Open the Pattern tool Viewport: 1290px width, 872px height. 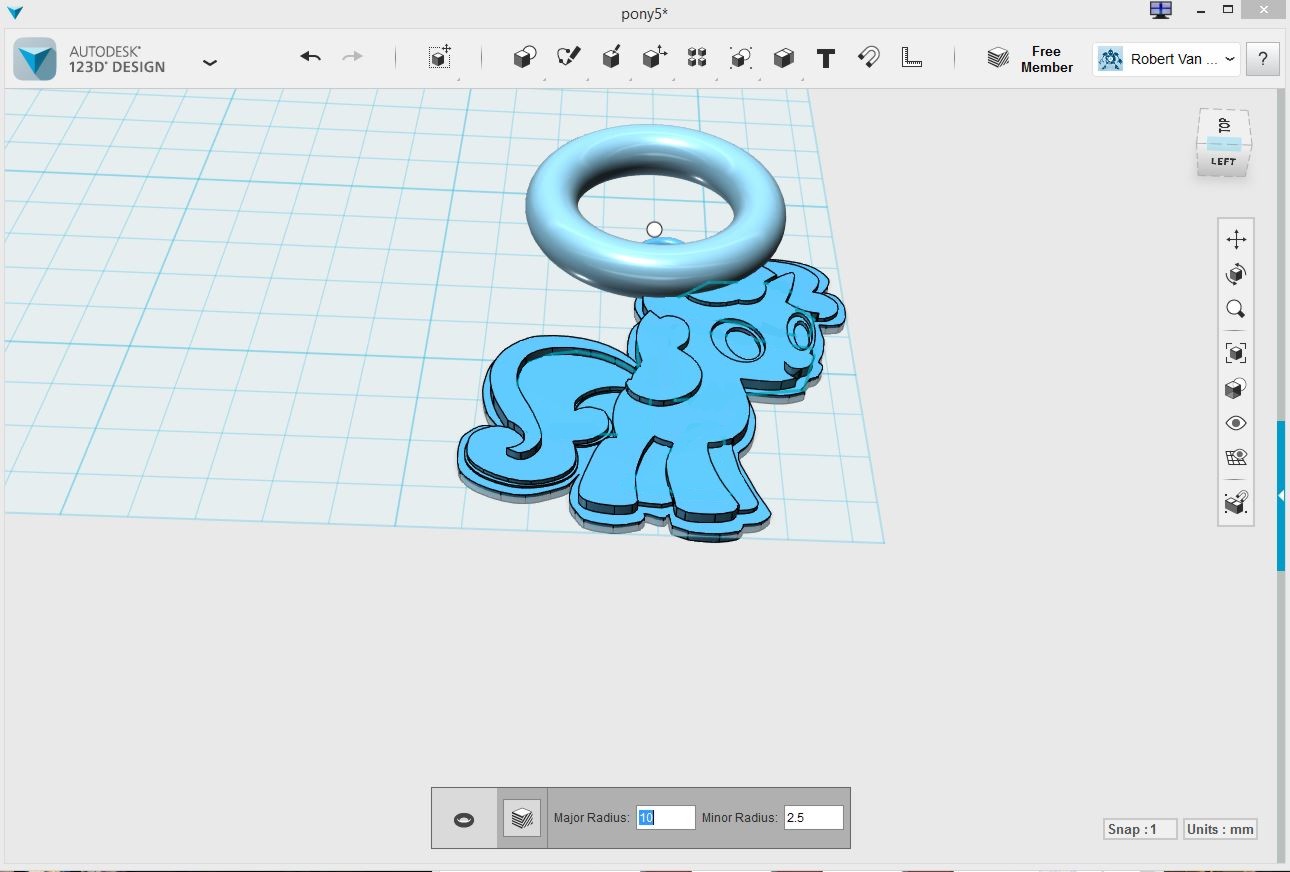coord(697,57)
